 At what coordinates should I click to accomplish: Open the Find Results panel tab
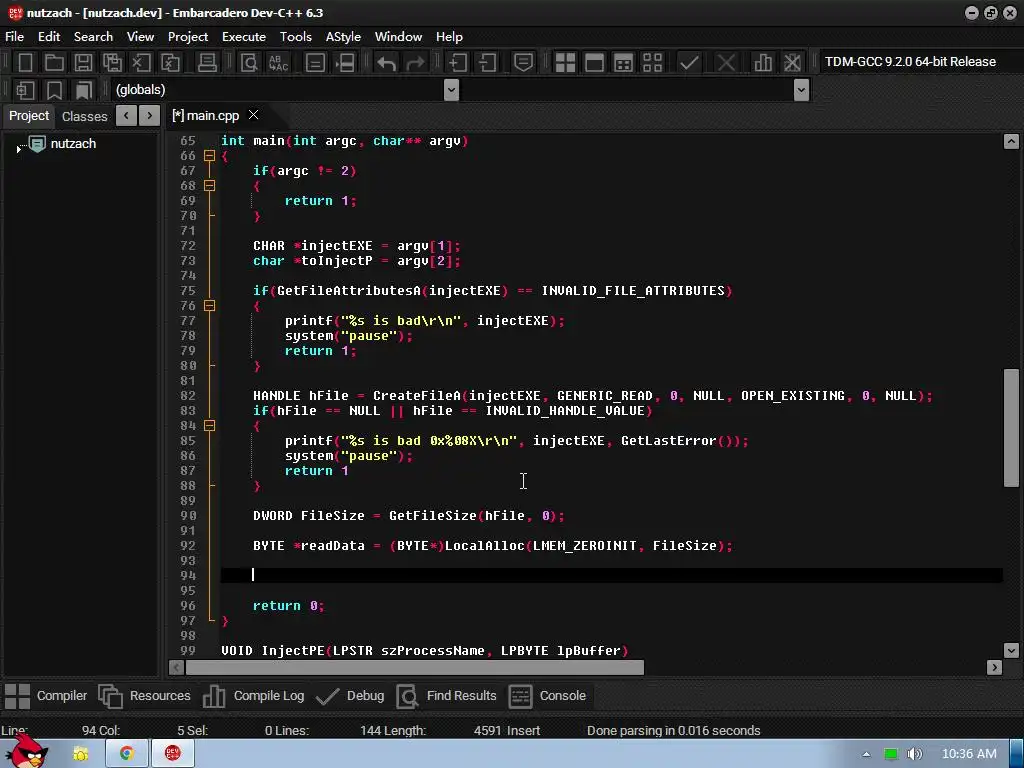(x=446, y=696)
